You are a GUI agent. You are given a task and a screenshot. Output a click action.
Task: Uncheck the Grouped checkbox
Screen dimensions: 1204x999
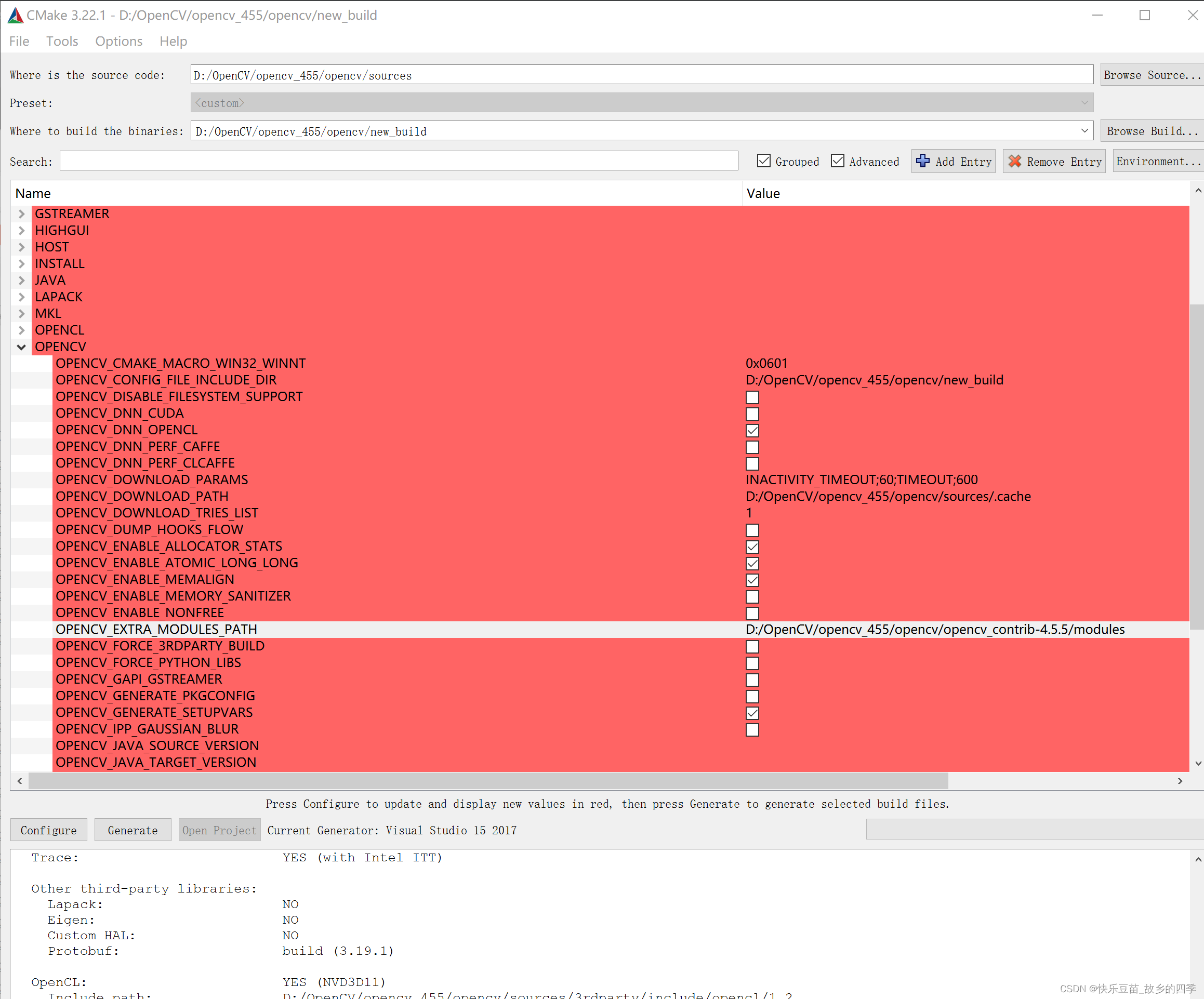coord(764,161)
